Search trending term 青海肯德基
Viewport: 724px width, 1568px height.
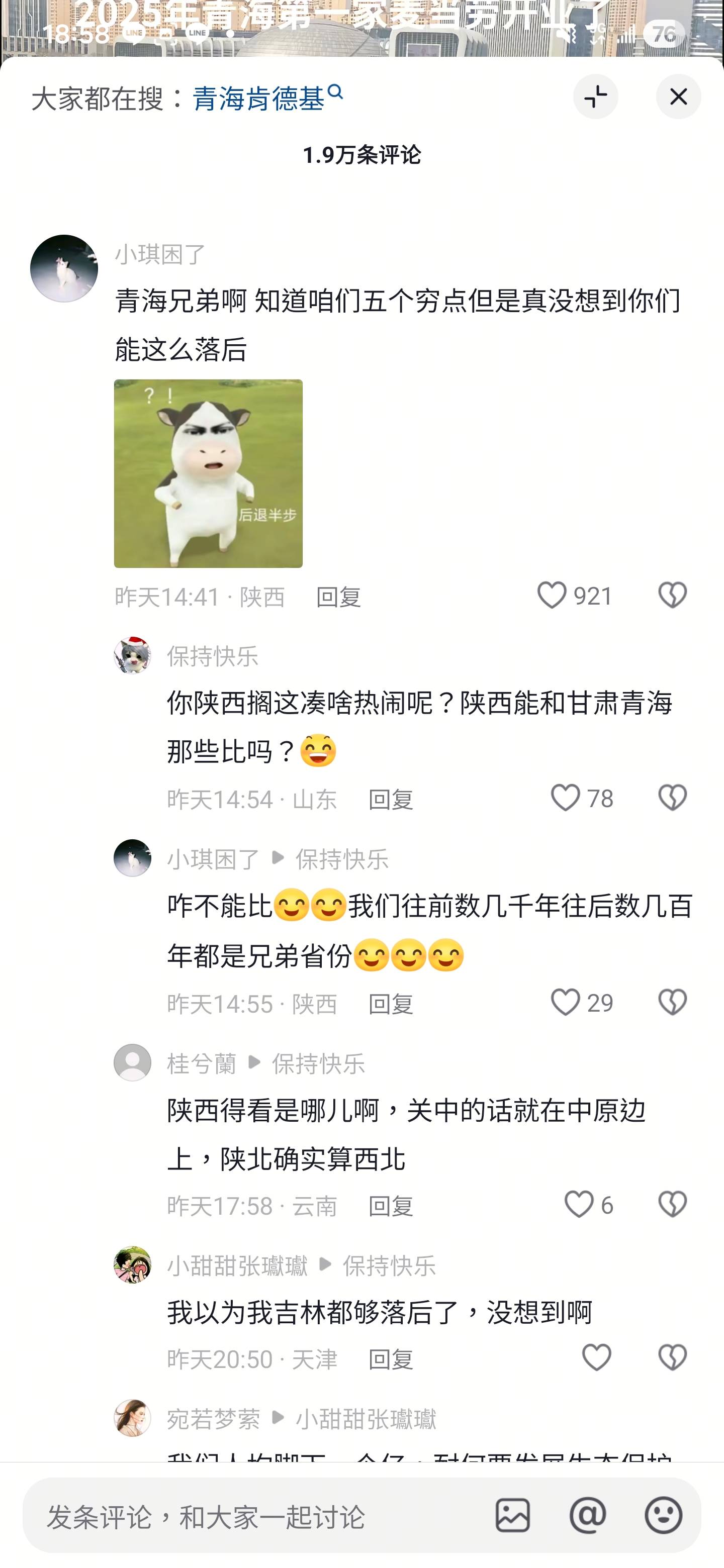267,98
